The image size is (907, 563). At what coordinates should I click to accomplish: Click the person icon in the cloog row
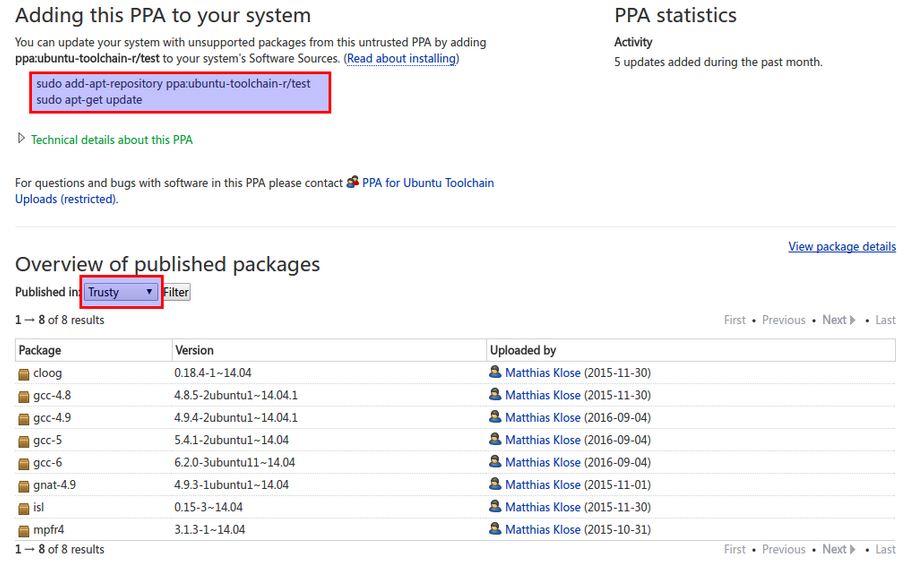[x=495, y=372]
